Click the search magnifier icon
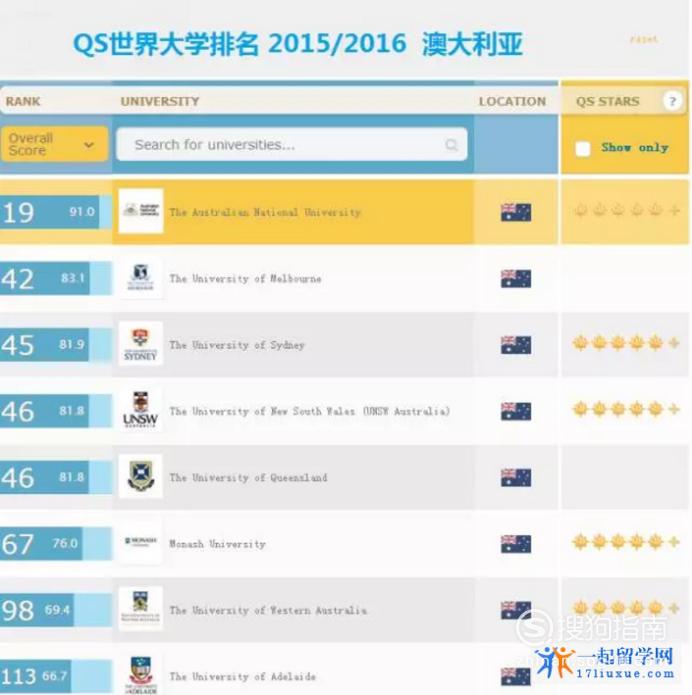Image resolution: width=692 pixels, height=695 pixels. point(451,145)
